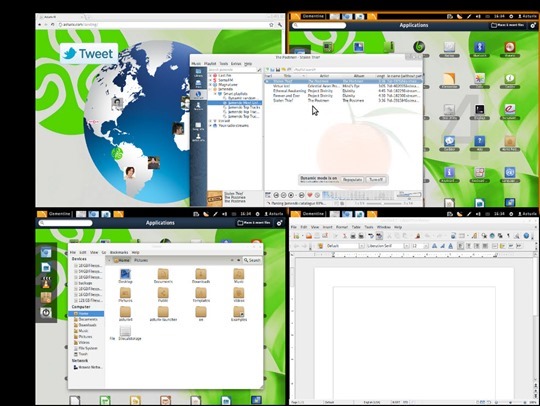The image size is (540, 406).
Task: Toggle Italic in Writer formatting bar
Action: 443,246
